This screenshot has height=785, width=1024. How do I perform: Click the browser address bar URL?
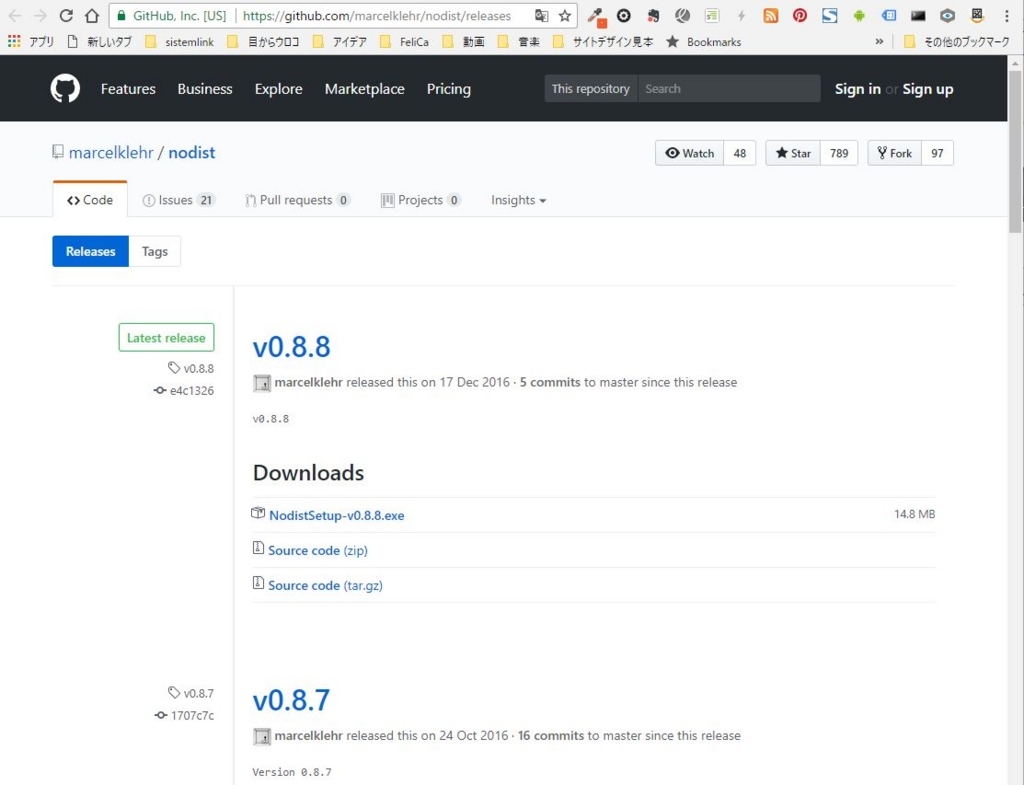[x=377, y=16]
